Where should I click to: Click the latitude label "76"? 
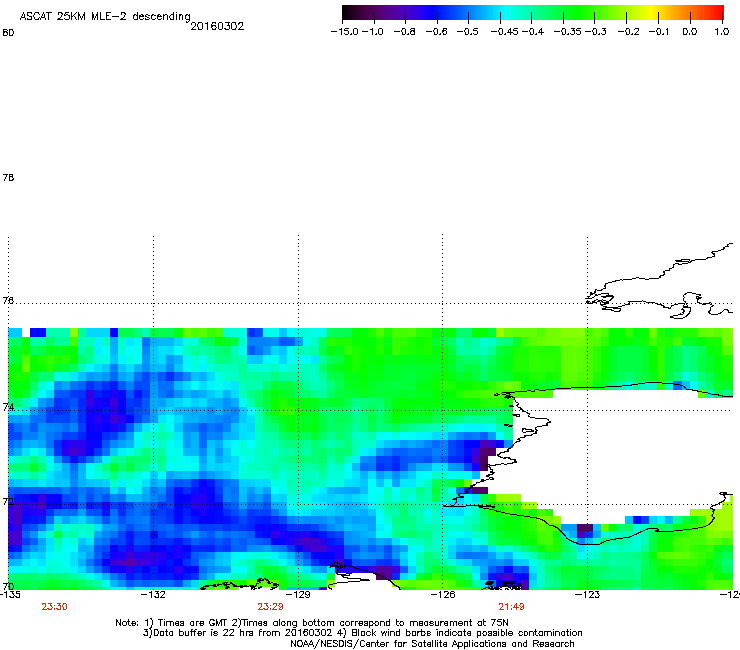[8, 300]
